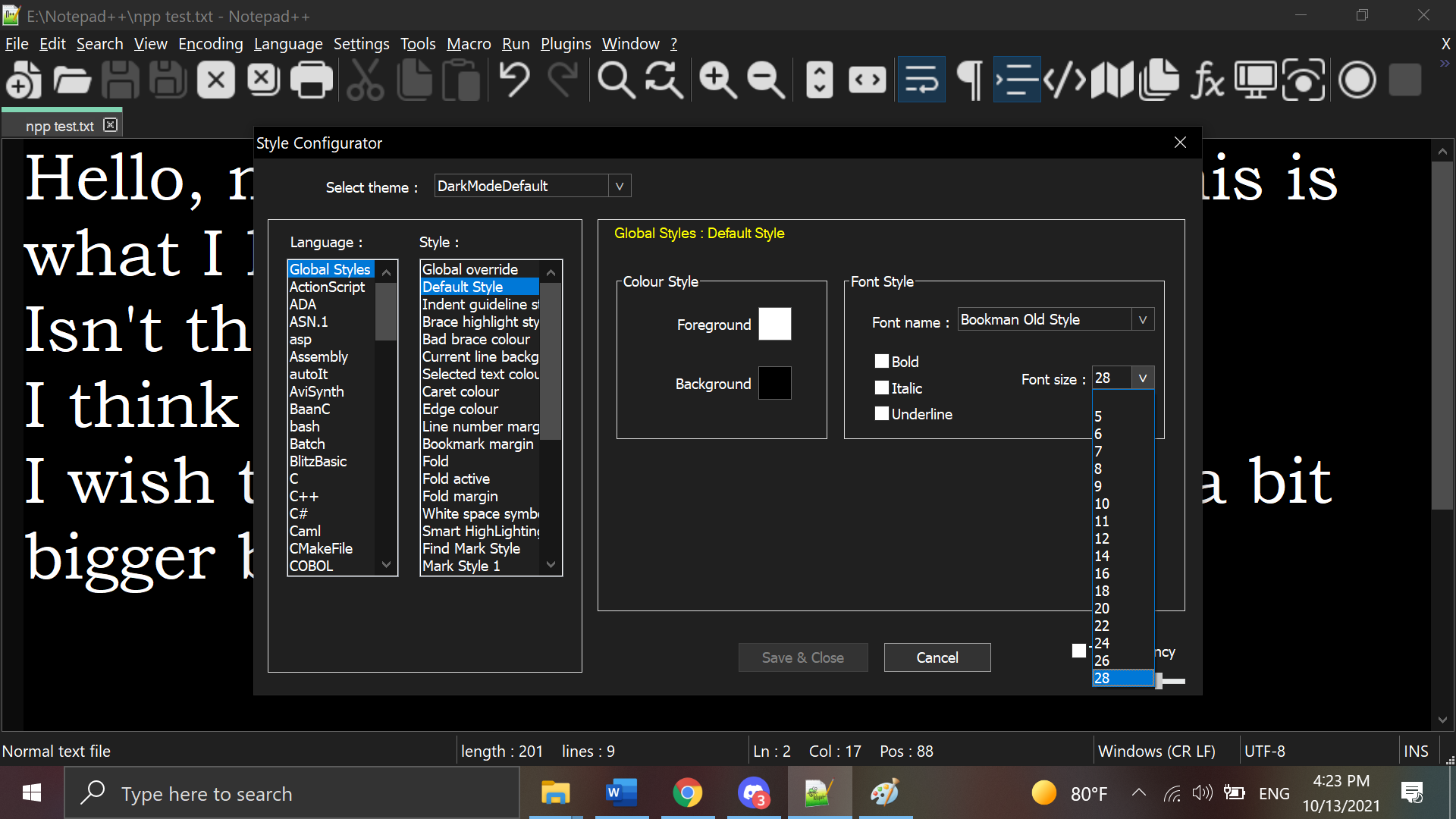
Task: Click the Save & Close button
Action: click(x=802, y=657)
